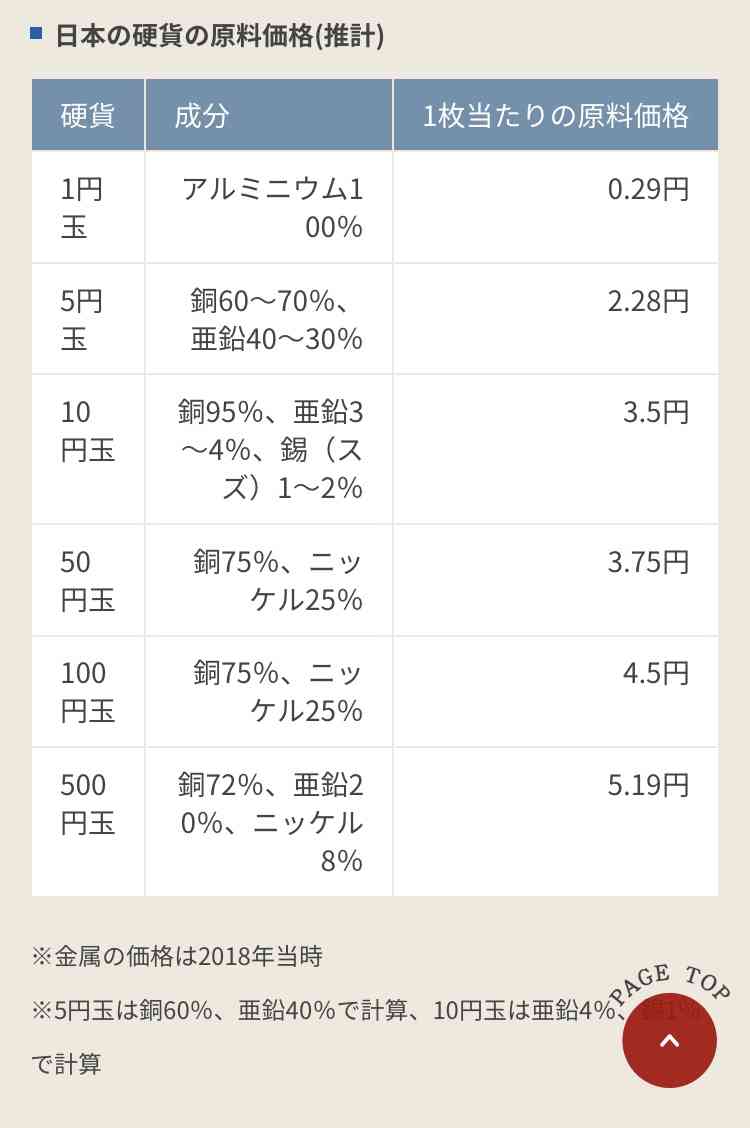Image resolution: width=750 pixels, height=1128 pixels.
Task: Select the 硬貨 column header
Action: [x=88, y=115]
